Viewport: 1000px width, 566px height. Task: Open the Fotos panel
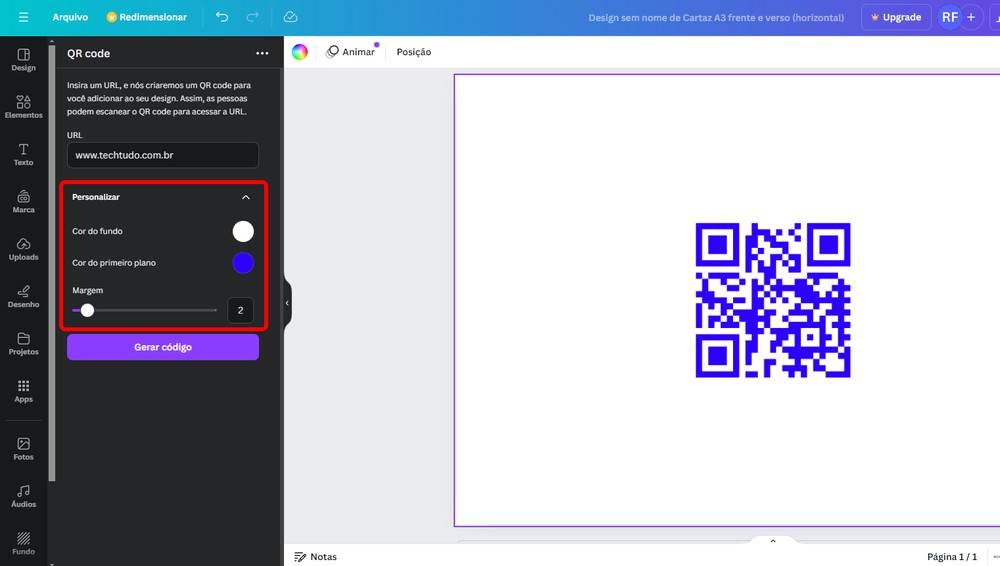24,449
